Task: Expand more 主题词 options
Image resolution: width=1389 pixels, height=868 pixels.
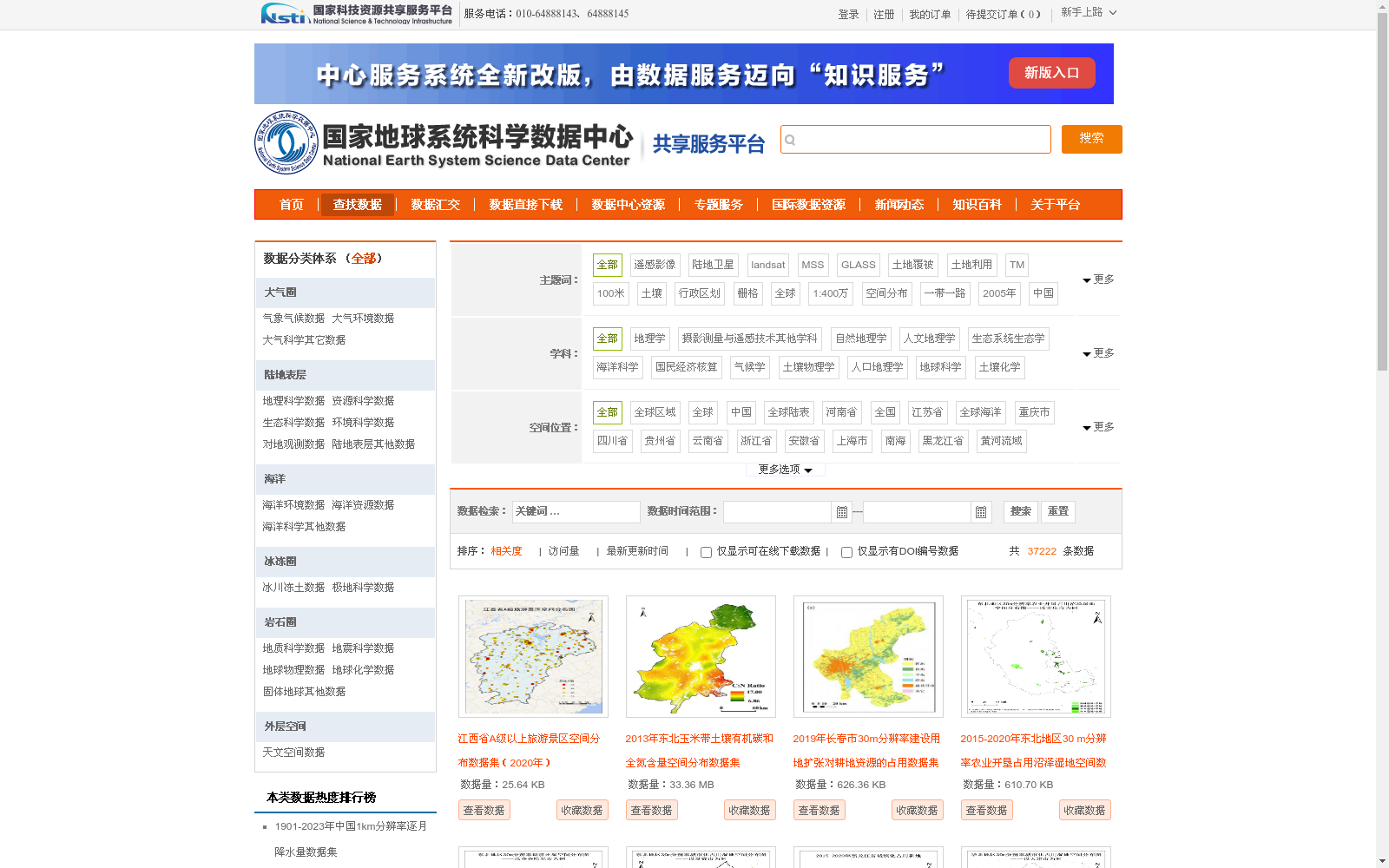Action: point(1098,279)
